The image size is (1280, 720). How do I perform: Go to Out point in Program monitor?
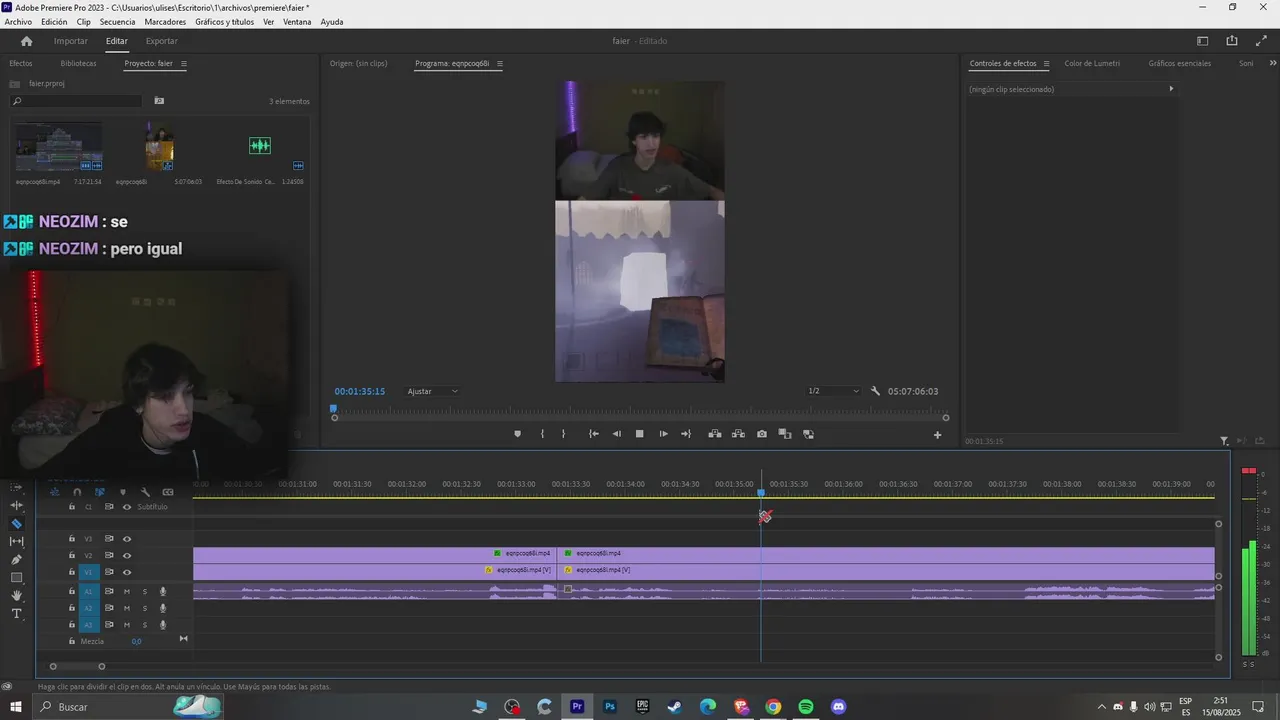tap(686, 434)
